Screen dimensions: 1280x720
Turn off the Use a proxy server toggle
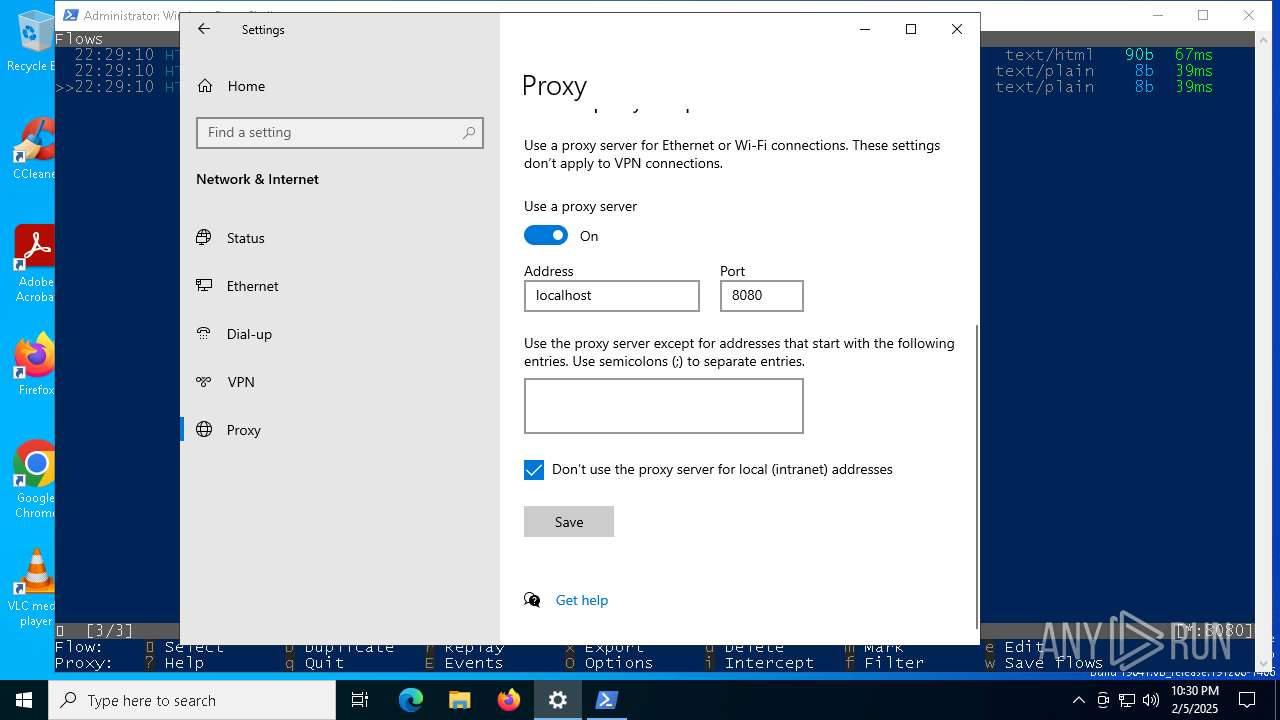546,236
